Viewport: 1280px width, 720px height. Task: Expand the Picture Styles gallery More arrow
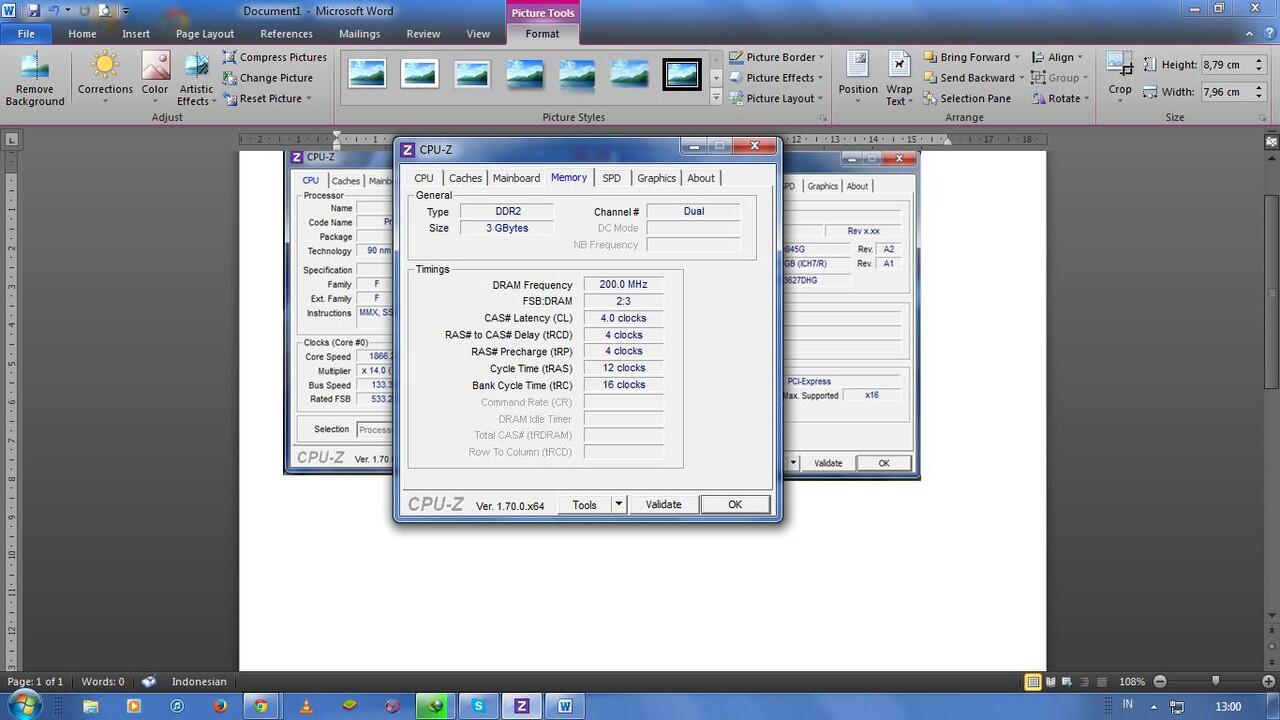pos(716,98)
